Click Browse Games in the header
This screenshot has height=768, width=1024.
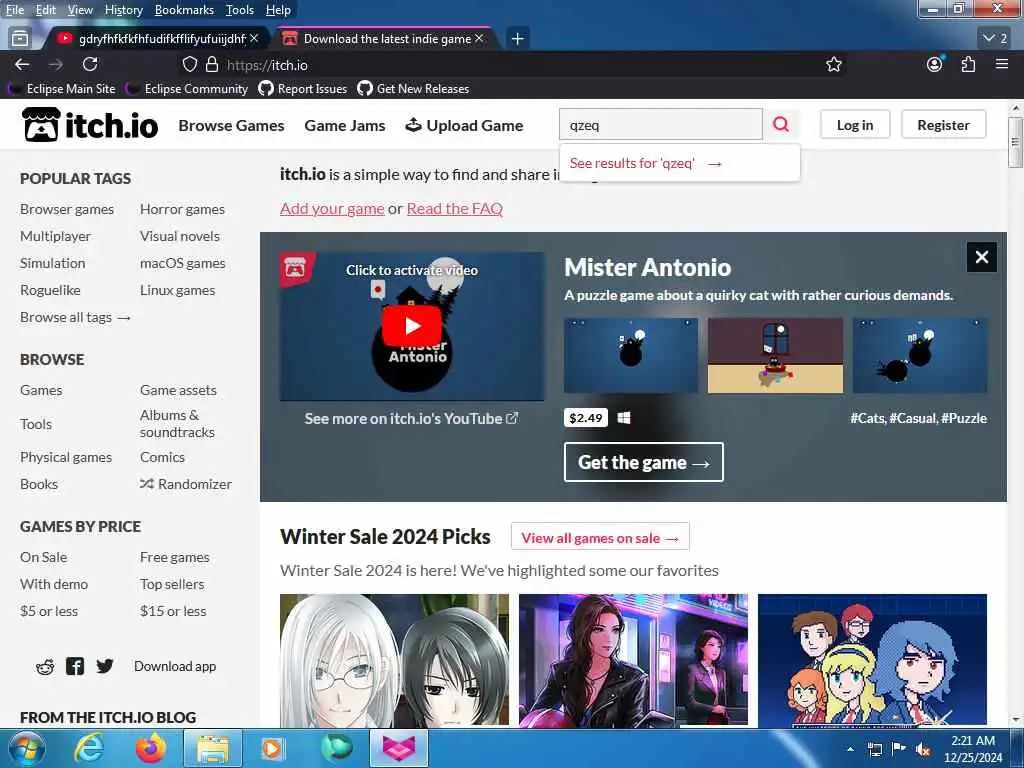(x=231, y=125)
